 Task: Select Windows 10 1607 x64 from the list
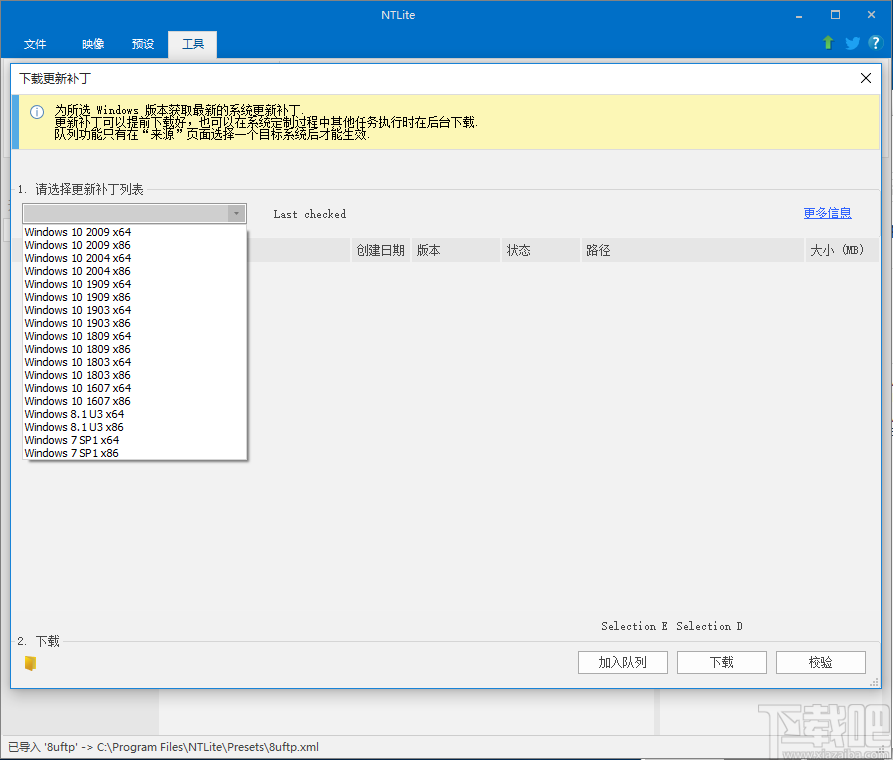[x=77, y=388]
